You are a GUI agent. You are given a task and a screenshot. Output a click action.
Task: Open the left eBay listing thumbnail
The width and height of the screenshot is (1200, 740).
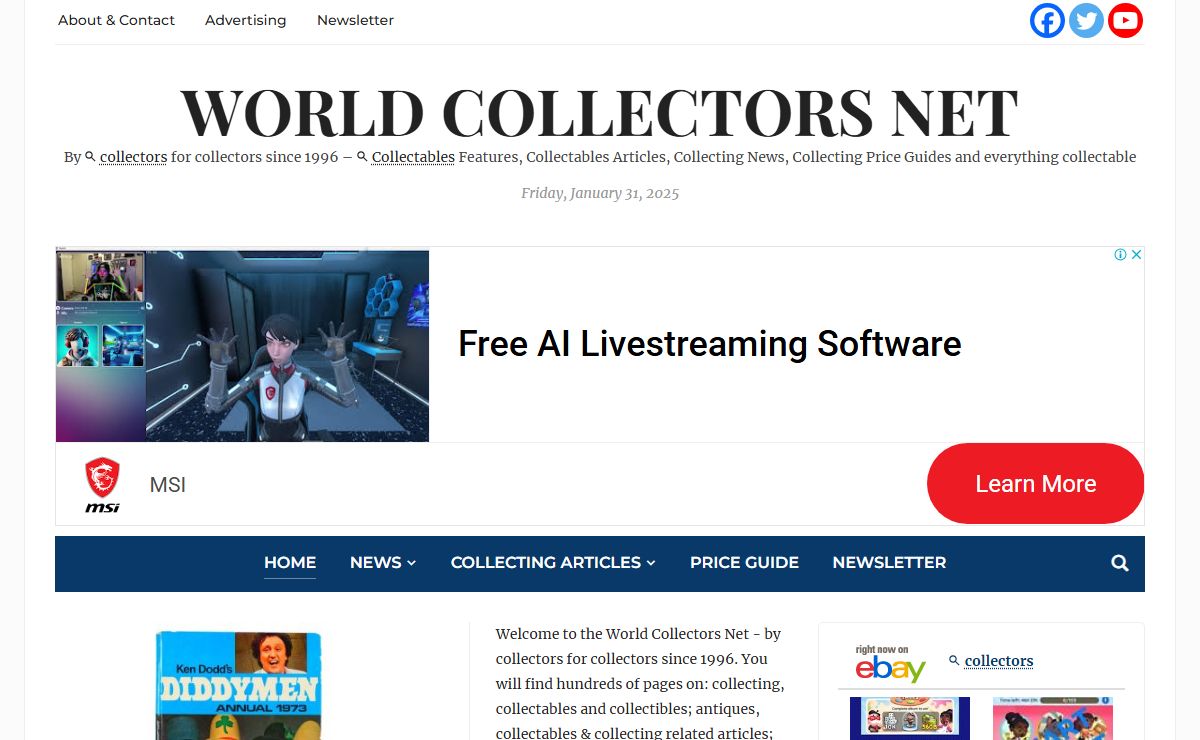[x=910, y=718]
